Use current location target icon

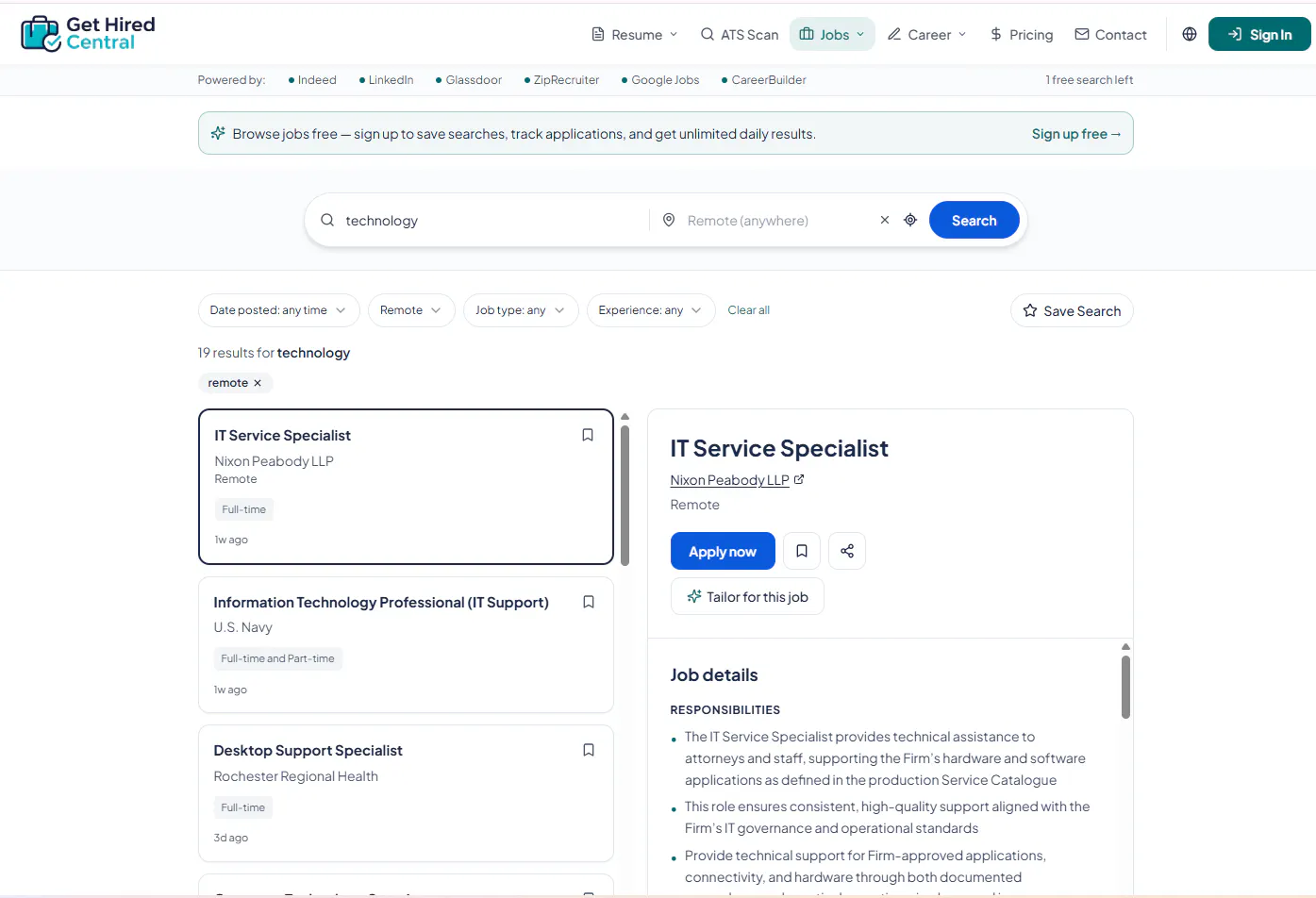coord(910,220)
